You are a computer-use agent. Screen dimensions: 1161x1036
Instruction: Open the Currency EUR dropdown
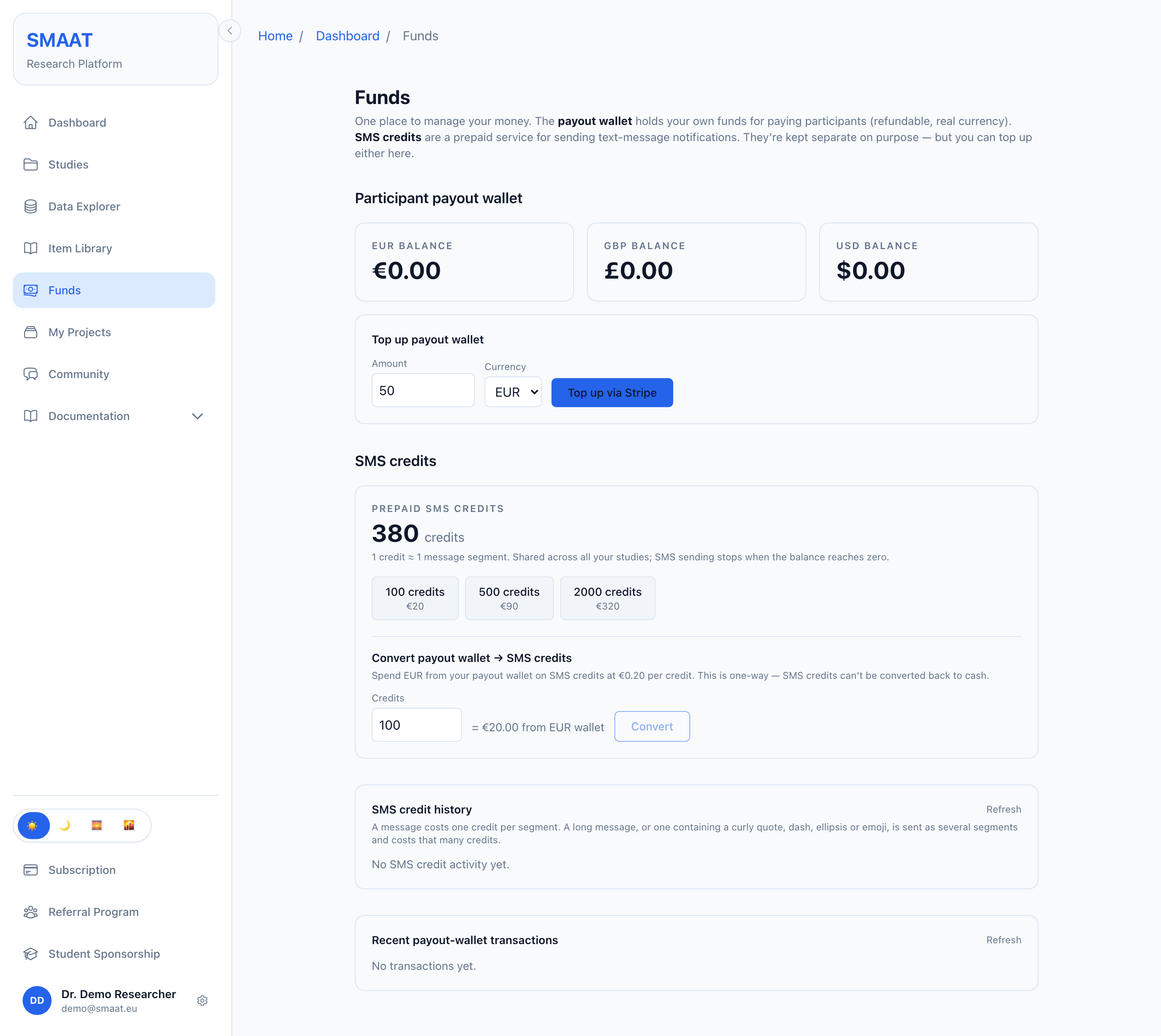point(513,392)
